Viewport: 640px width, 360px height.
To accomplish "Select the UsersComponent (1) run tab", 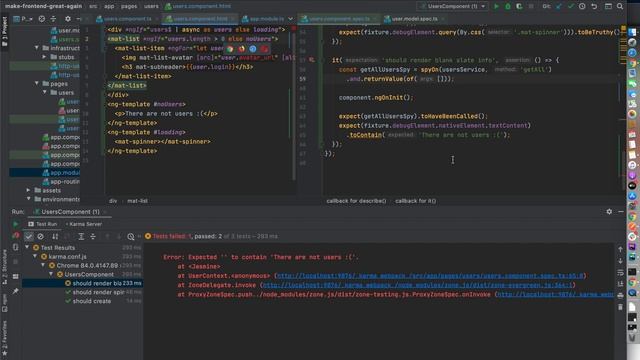I will (70, 212).
